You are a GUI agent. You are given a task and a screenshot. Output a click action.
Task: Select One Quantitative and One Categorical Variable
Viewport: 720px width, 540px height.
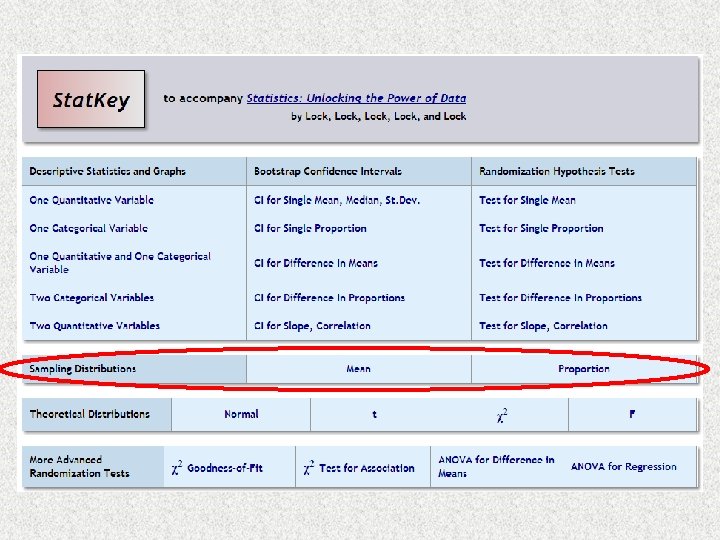tap(120, 263)
